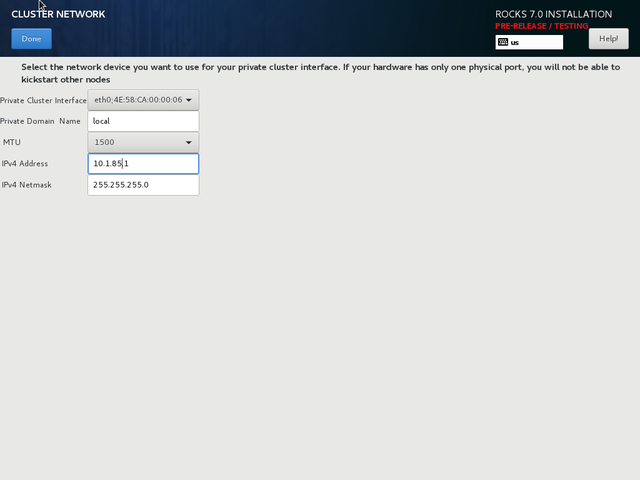The height and width of the screenshot is (480, 640).
Task: Open the Help! dialog
Action: (x=608, y=39)
